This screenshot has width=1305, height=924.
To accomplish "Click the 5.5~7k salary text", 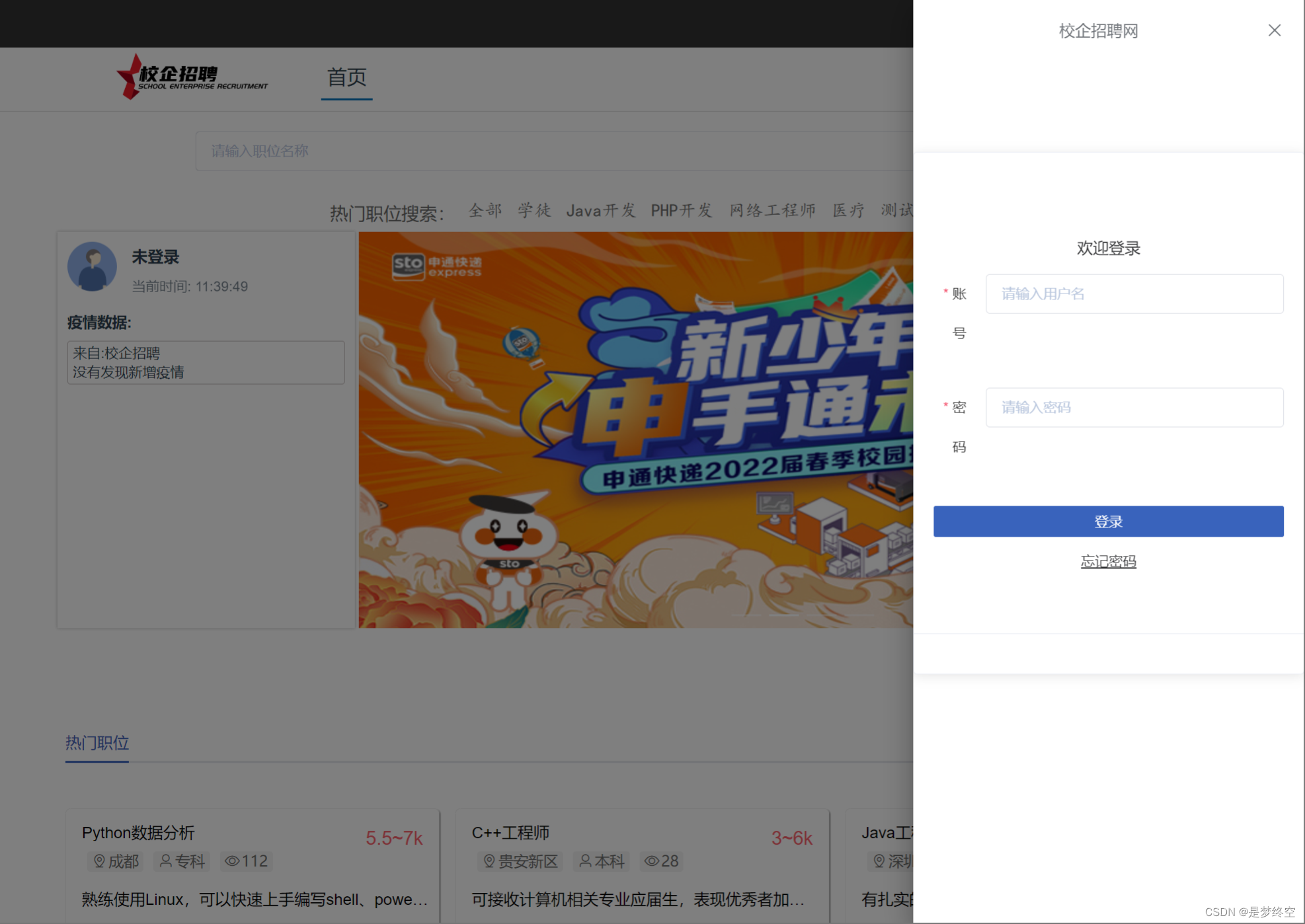I will click(394, 838).
